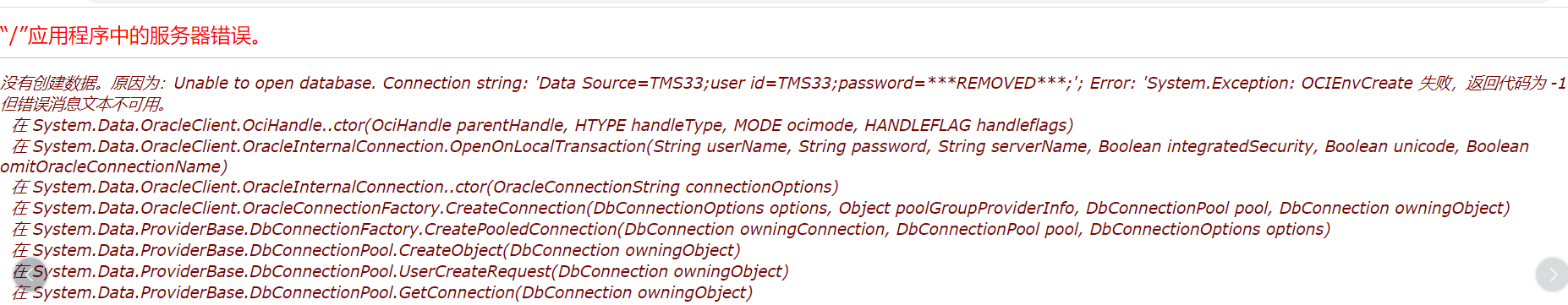Click the DbConnectionFactory.CreatePooledConnection stack line
This screenshot has width=1568, height=305.
point(672,229)
